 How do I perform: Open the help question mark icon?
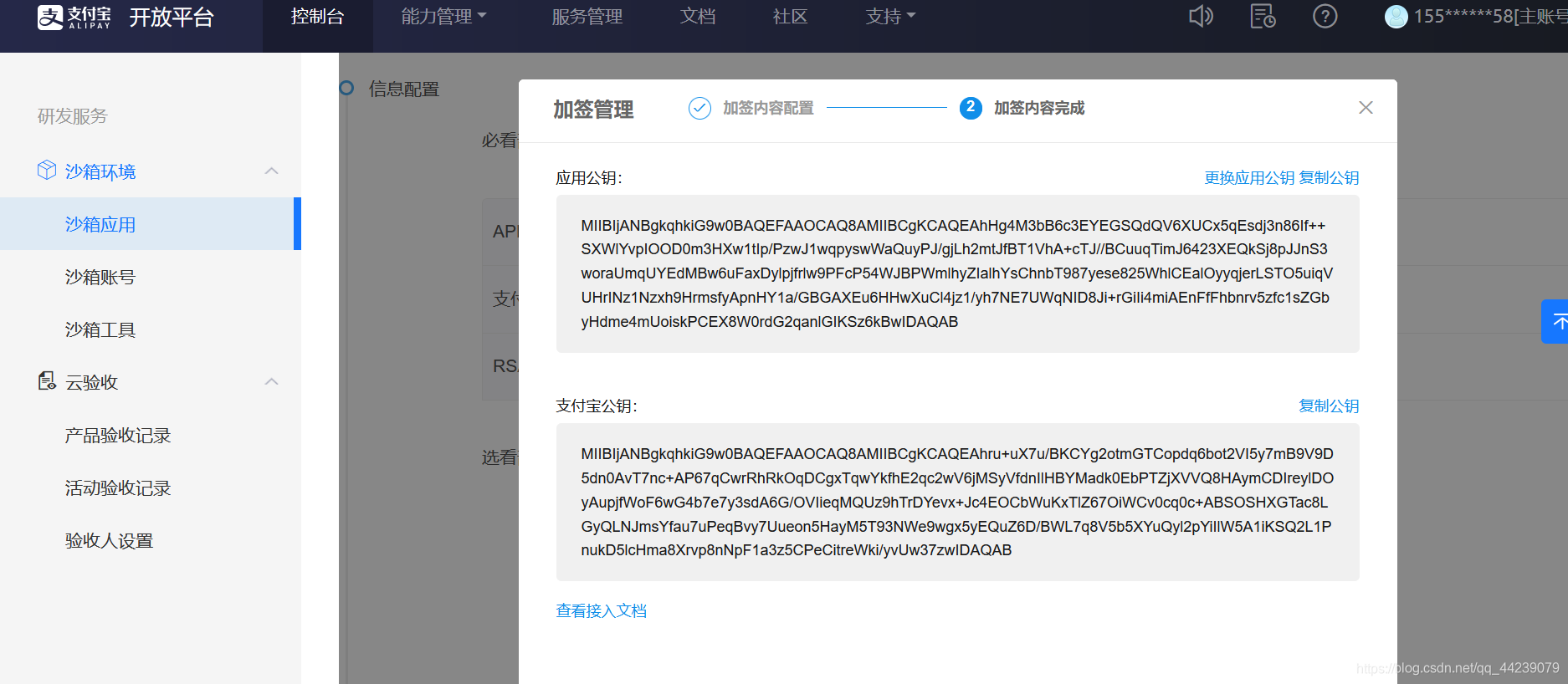pyautogui.click(x=1325, y=16)
